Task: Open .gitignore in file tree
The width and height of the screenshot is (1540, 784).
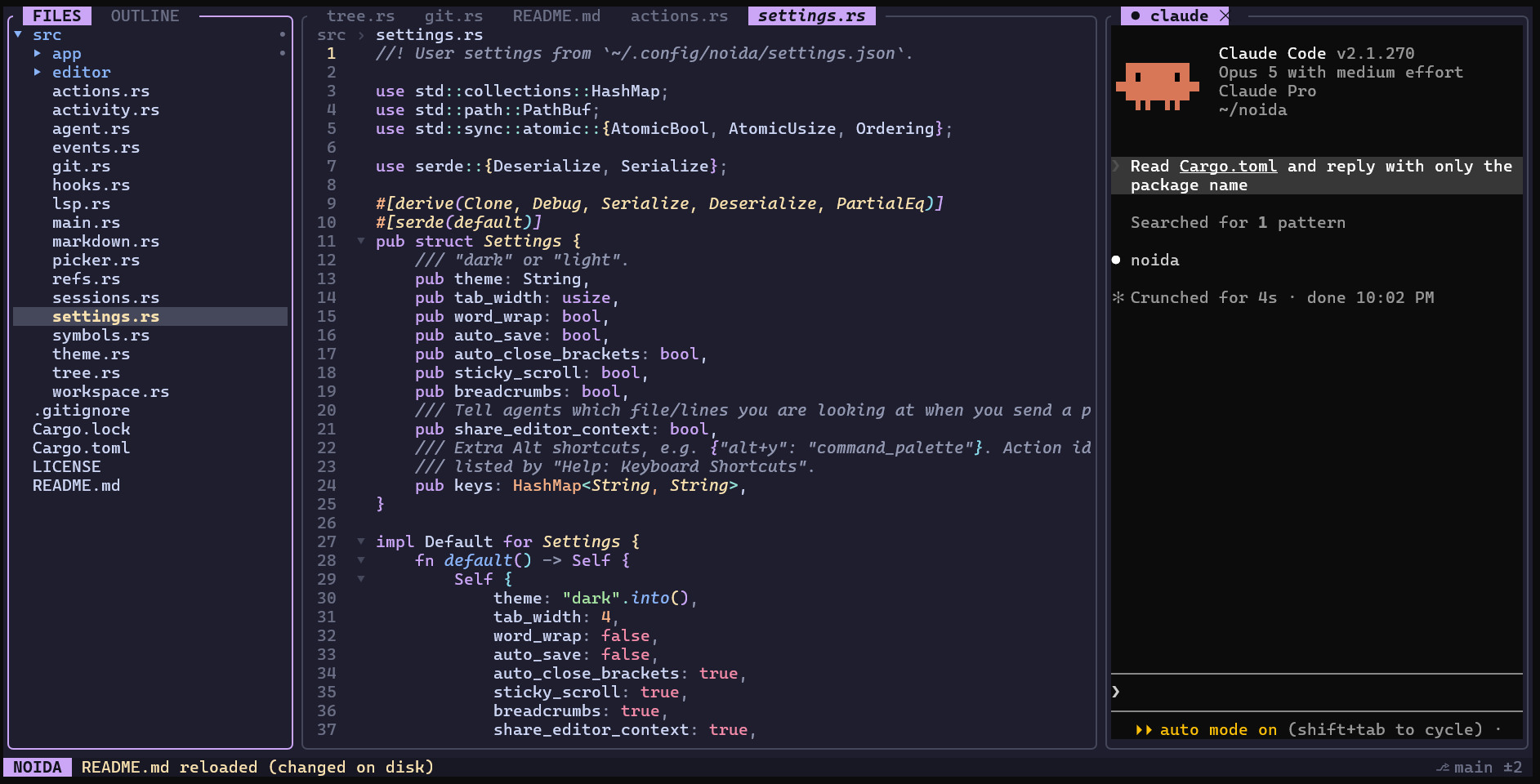Action: 81,410
